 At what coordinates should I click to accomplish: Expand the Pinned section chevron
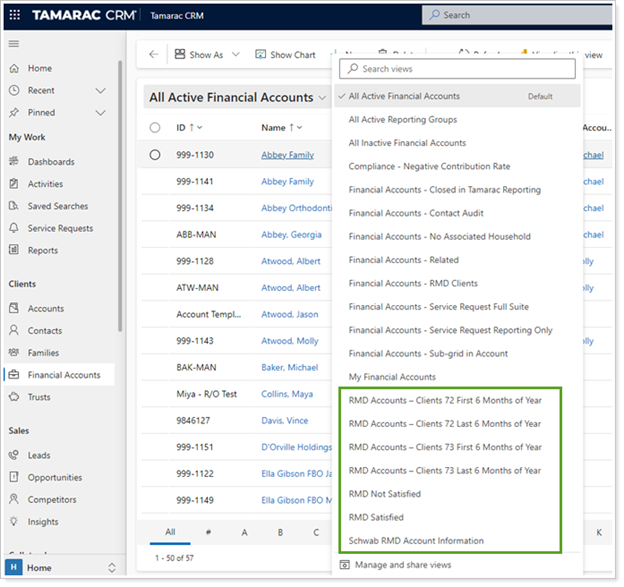tap(100, 112)
